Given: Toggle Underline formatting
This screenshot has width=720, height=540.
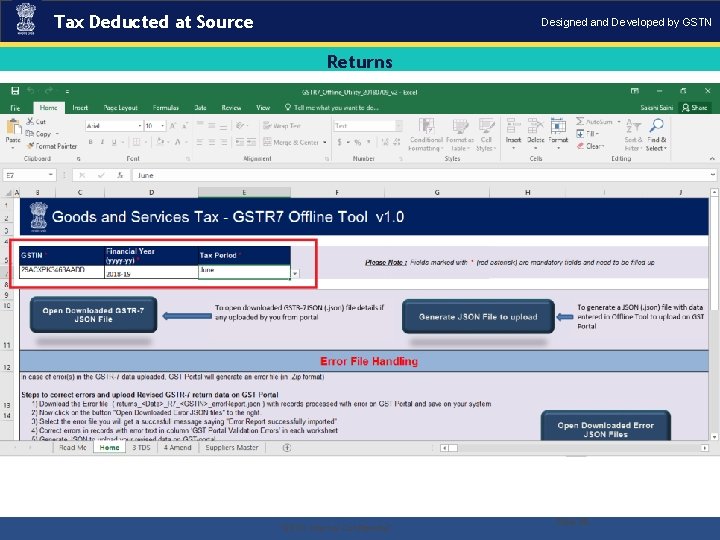Looking at the screenshot, I should click(113, 142).
